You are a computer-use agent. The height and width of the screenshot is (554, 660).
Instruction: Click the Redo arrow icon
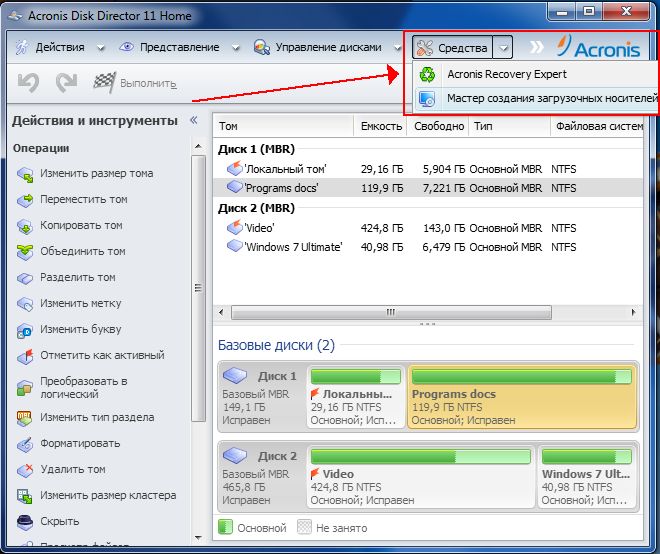coord(67,82)
